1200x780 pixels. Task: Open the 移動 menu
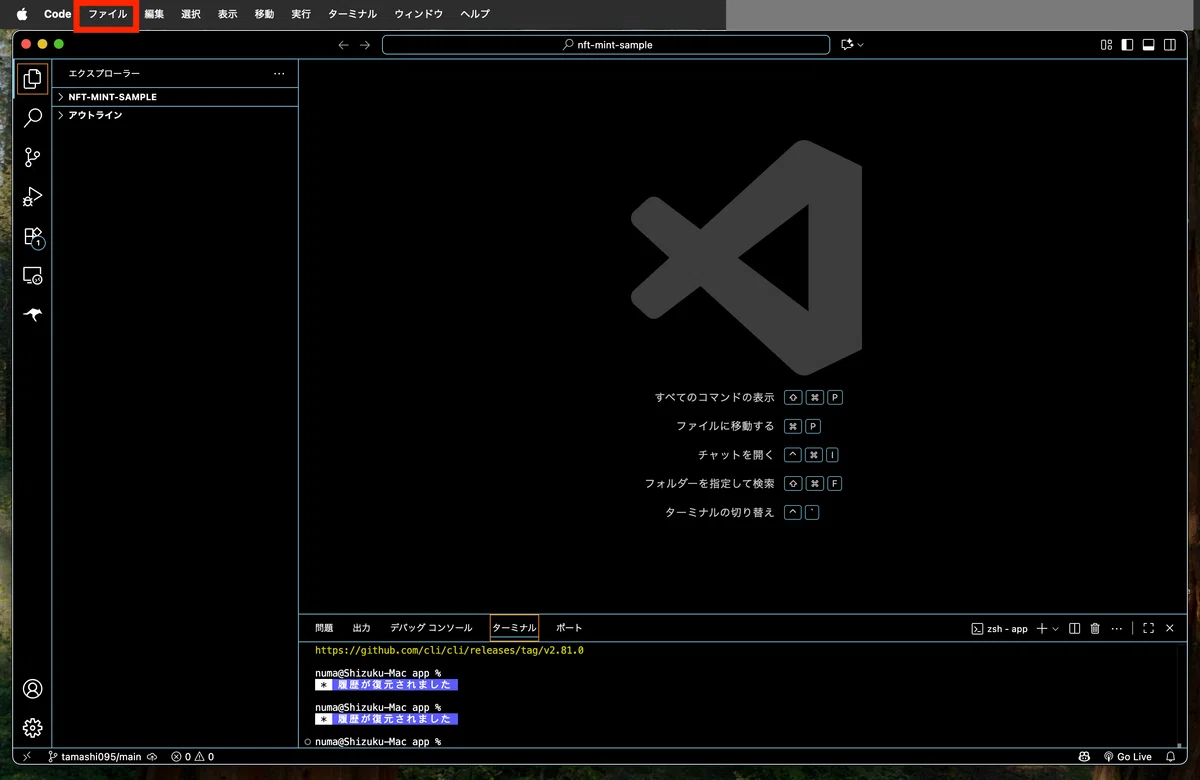[264, 14]
